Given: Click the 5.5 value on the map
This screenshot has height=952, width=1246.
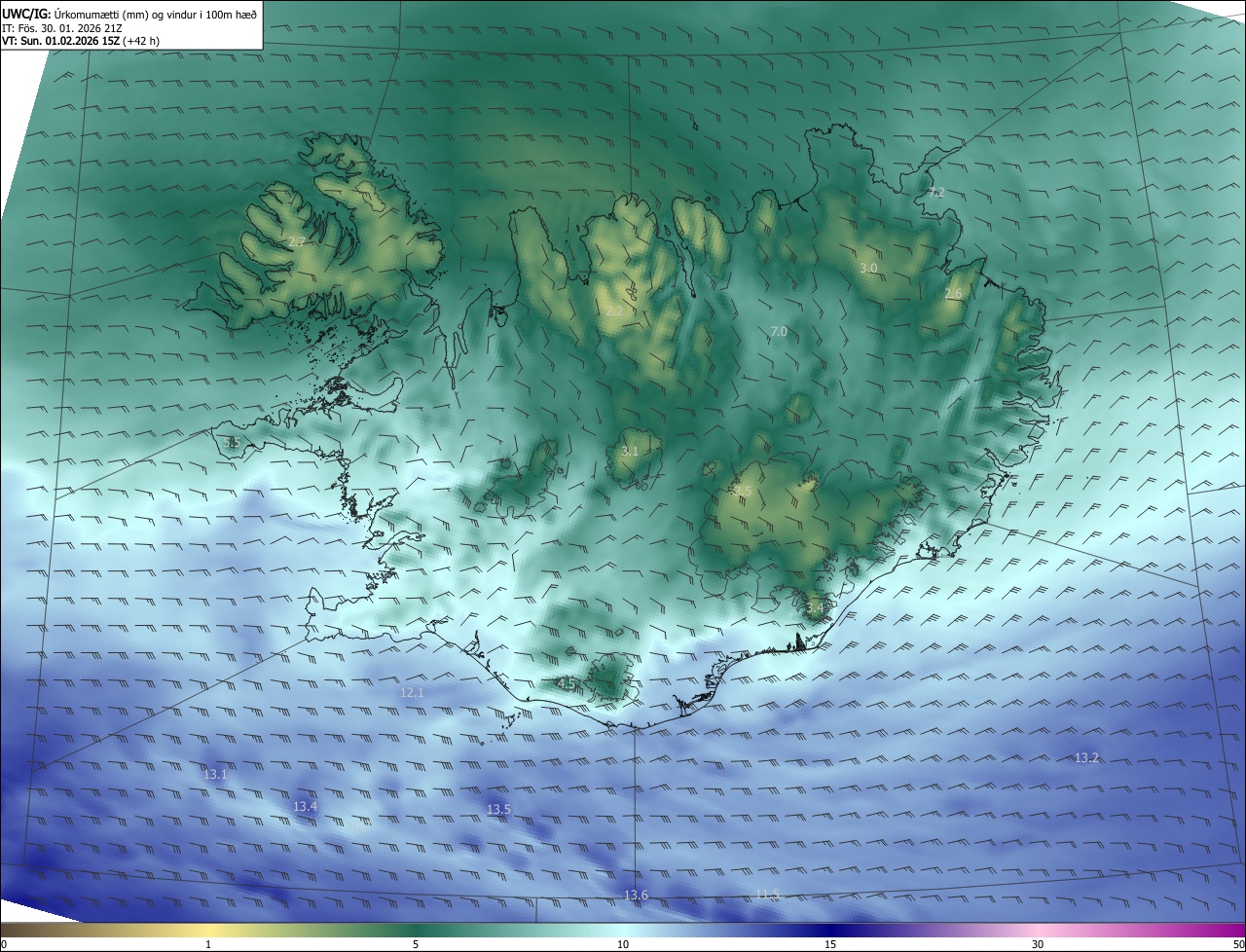Looking at the screenshot, I should point(232,443).
